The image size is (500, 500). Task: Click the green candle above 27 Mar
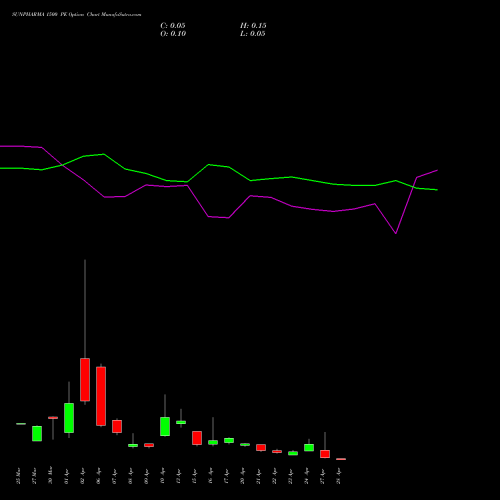coord(37,434)
